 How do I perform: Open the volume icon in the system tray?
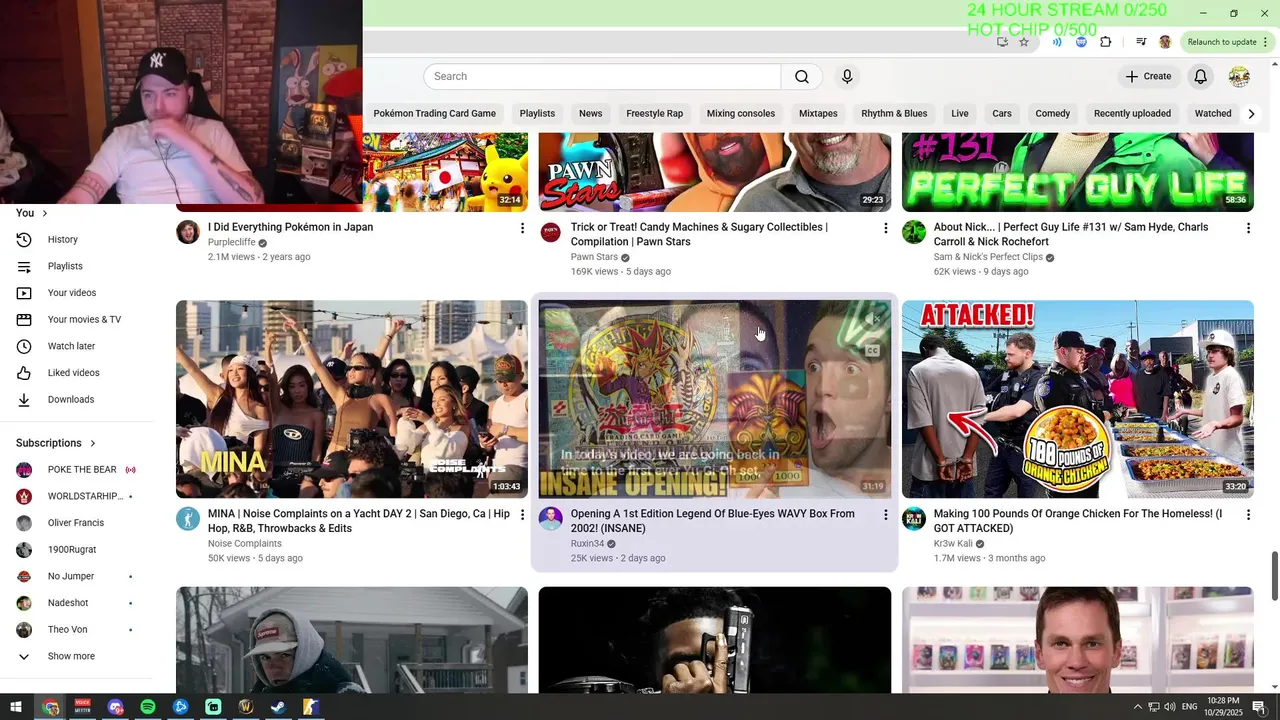[x=1170, y=707]
